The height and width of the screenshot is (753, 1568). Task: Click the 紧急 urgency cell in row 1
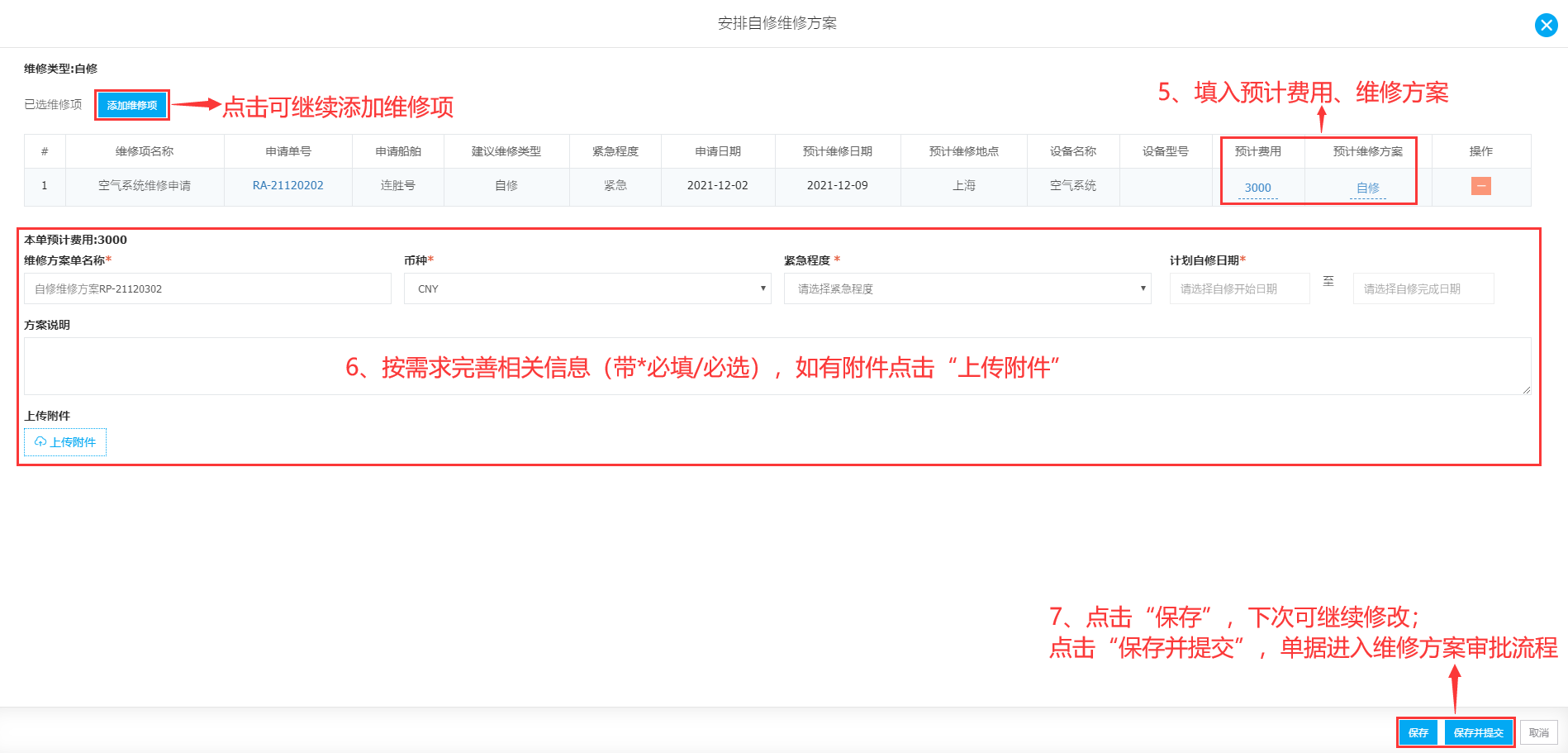[615, 185]
